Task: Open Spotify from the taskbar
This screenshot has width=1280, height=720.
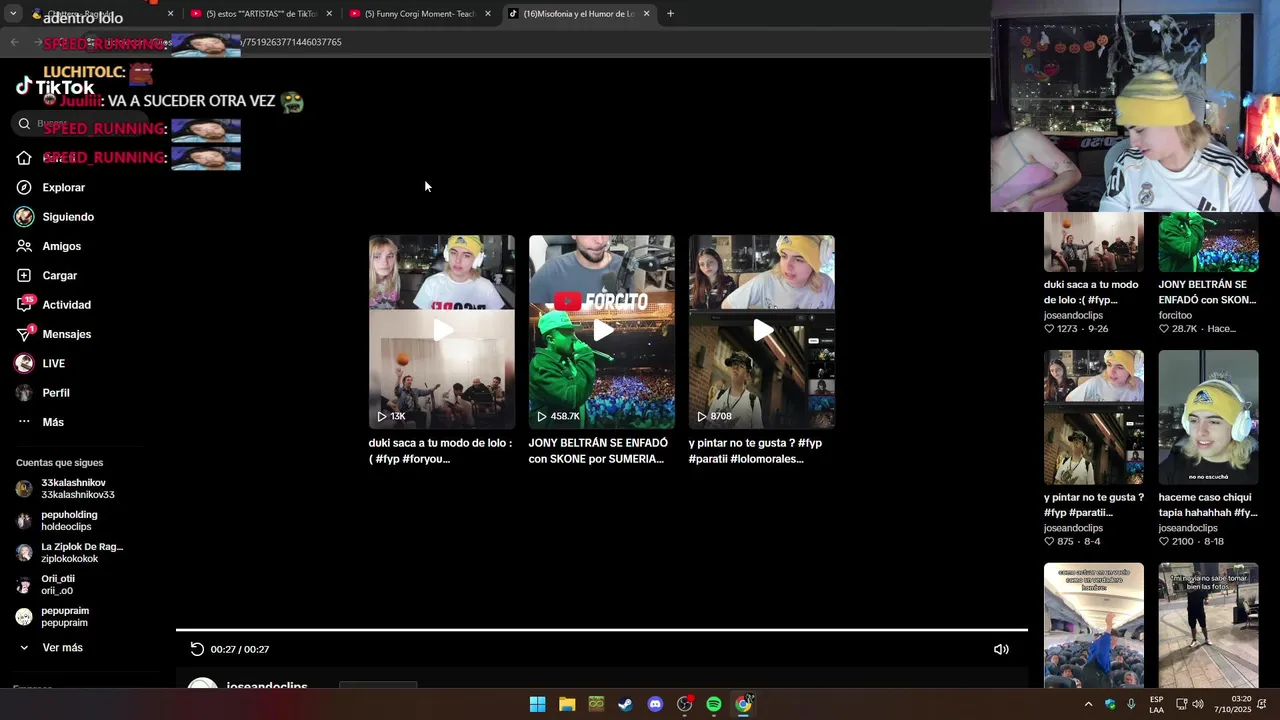Action: click(714, 704)
